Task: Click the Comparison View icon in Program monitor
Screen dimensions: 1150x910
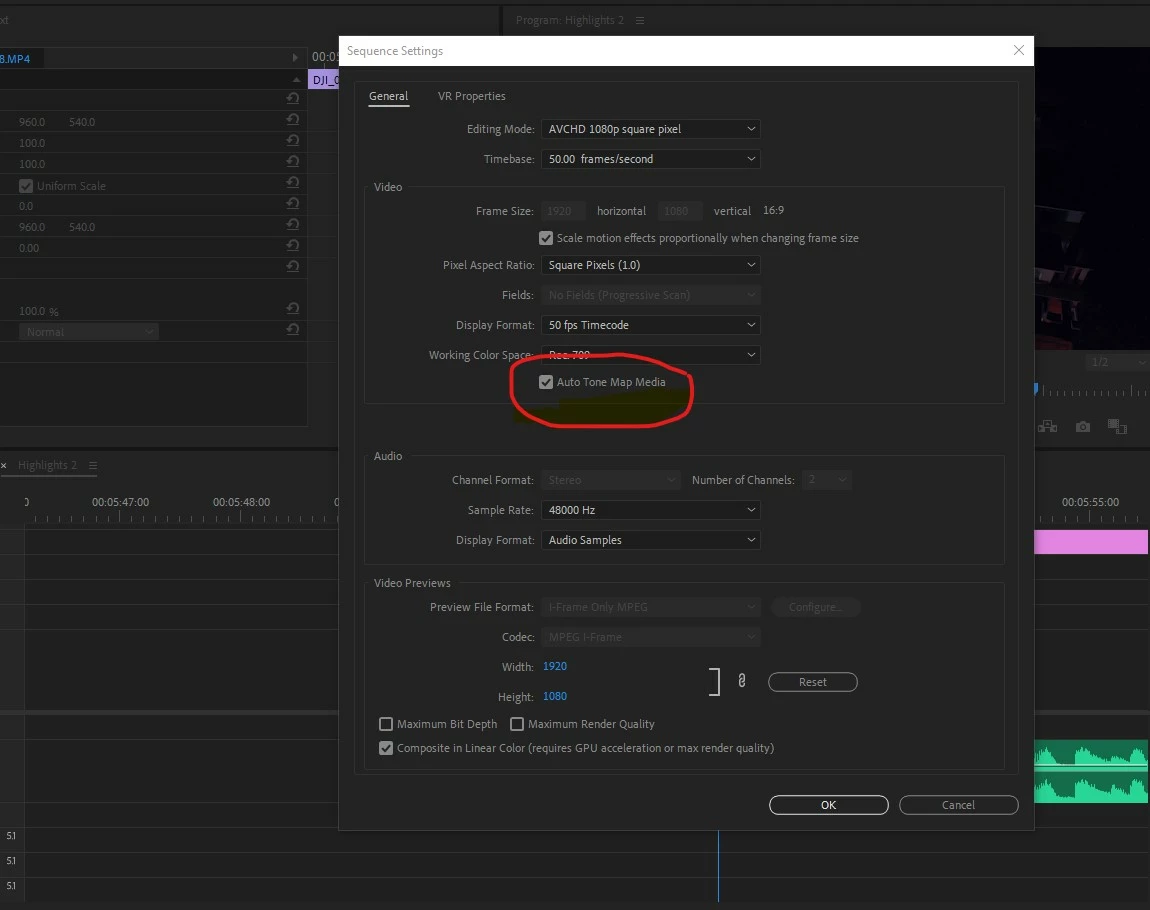Action: click(1117, 427)
